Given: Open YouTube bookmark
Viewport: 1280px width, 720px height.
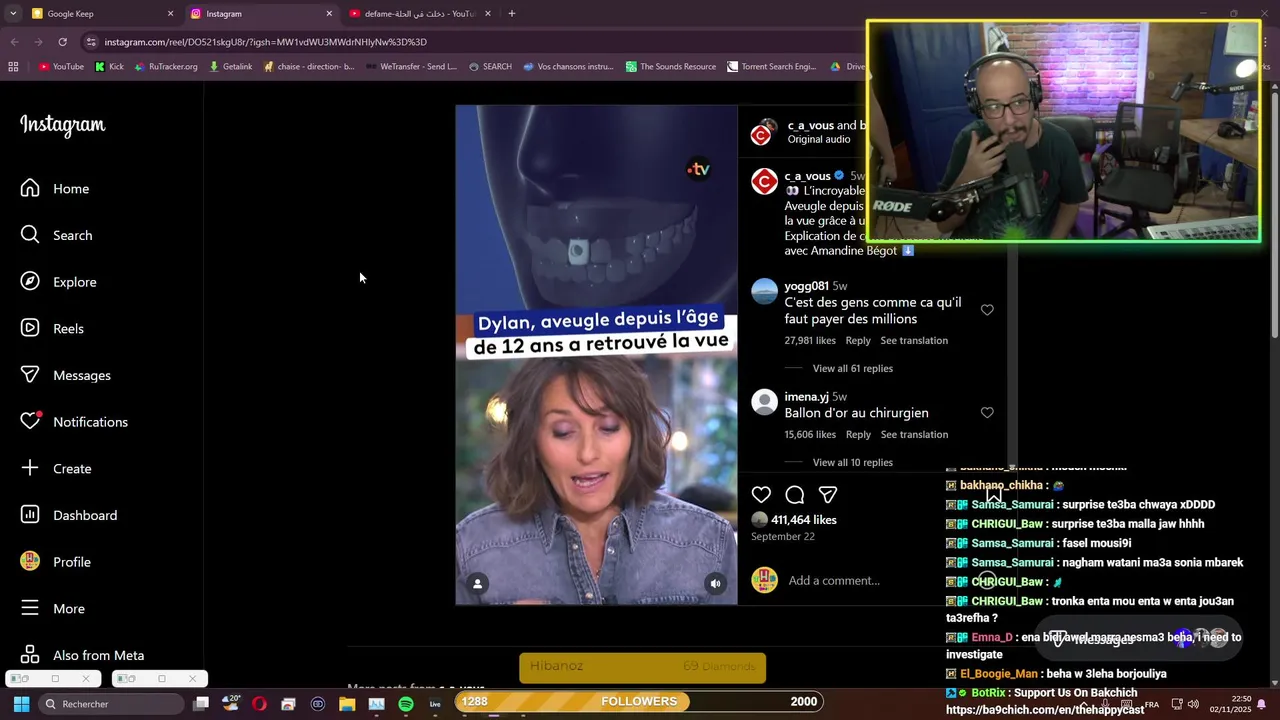Looking at the screenshot, I should pos(61,67).
